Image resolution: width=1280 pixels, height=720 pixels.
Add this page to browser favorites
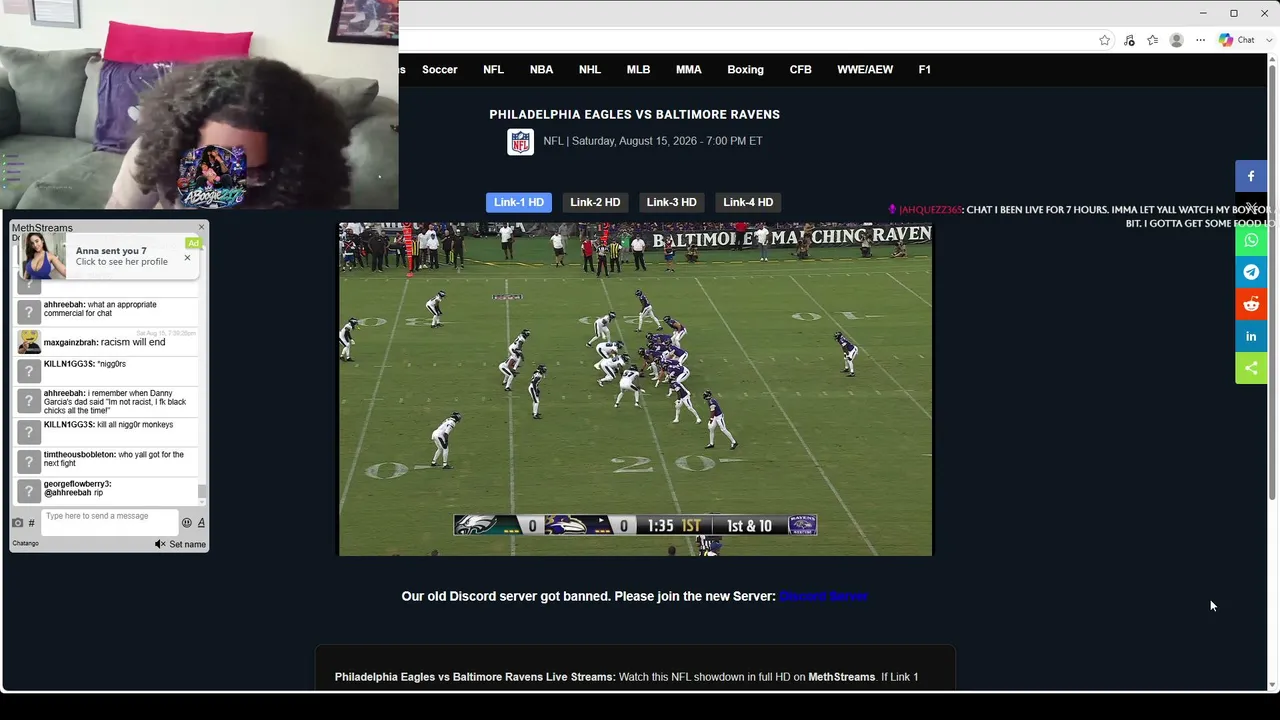1104,40
